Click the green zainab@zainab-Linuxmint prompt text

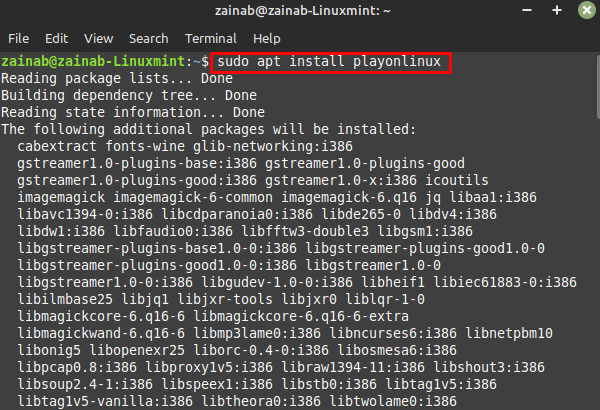(93, 62)
